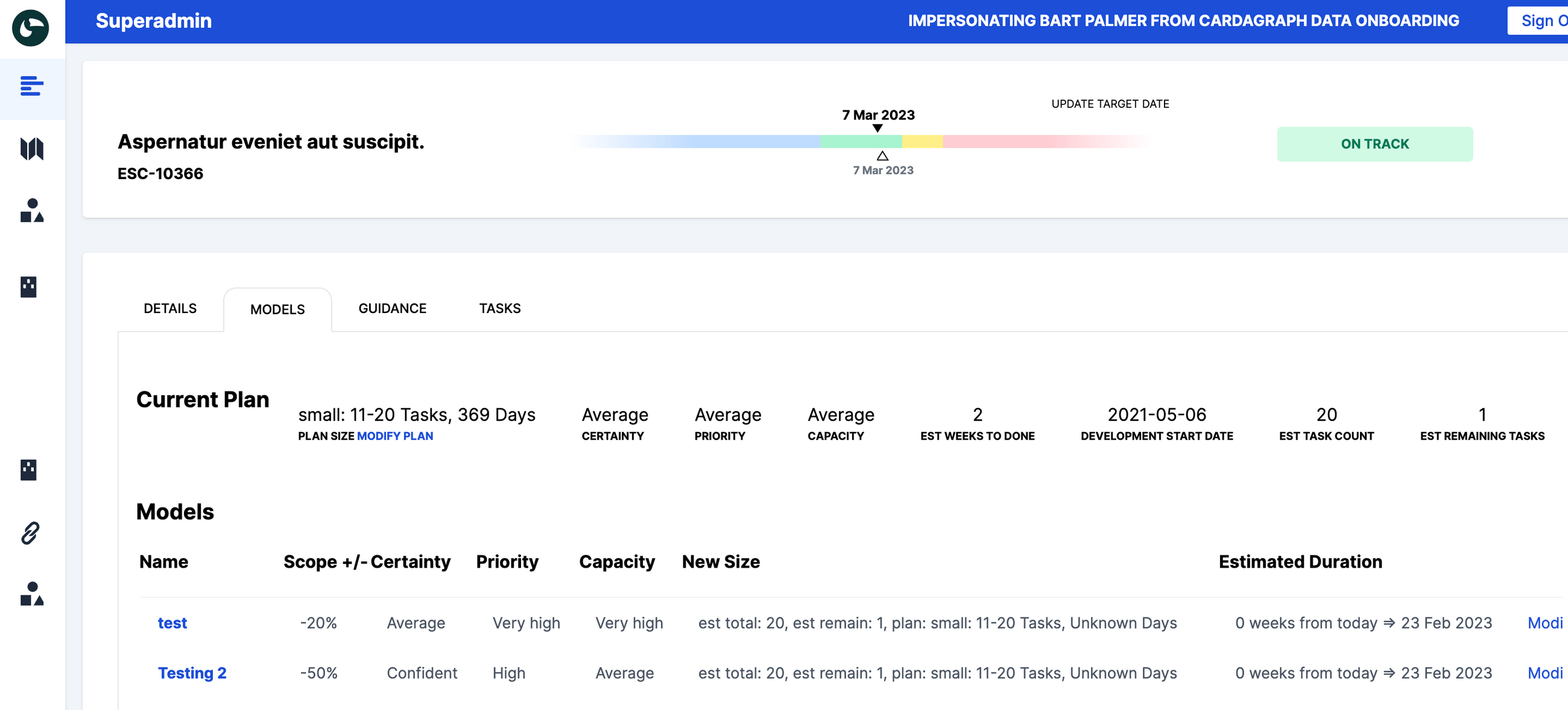Image resolution: width=1568 pixels, height=710 pixels.
Task: Open the map icon in sidebar
Action: tap(31, 148)
